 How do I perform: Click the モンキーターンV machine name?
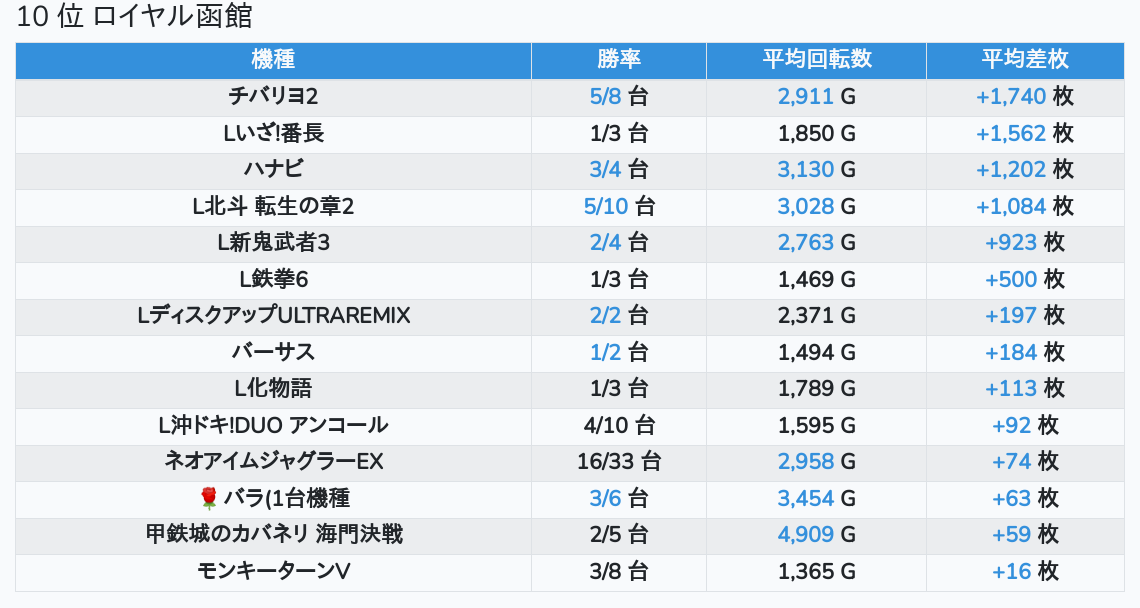[273, 571]
